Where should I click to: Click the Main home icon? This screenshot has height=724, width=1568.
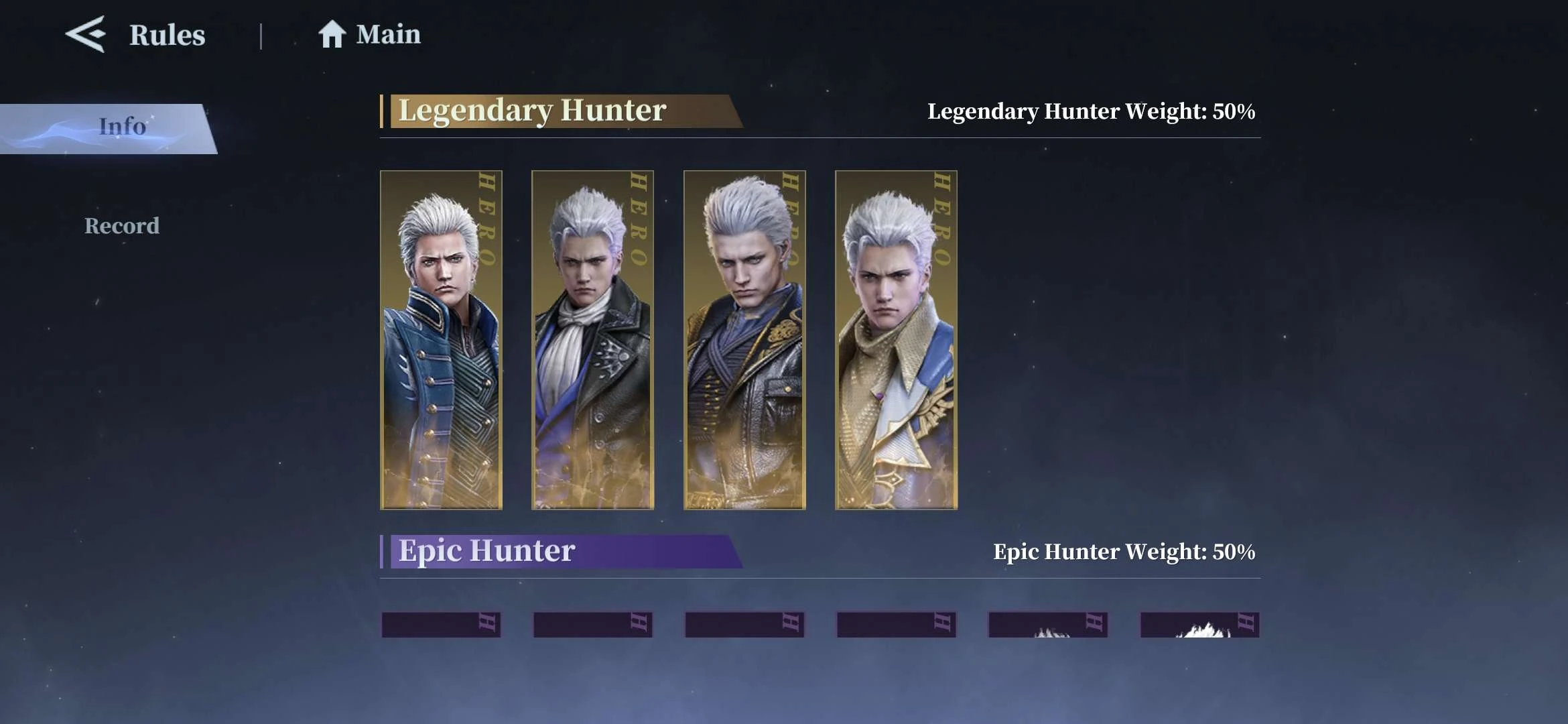point(332,34)
